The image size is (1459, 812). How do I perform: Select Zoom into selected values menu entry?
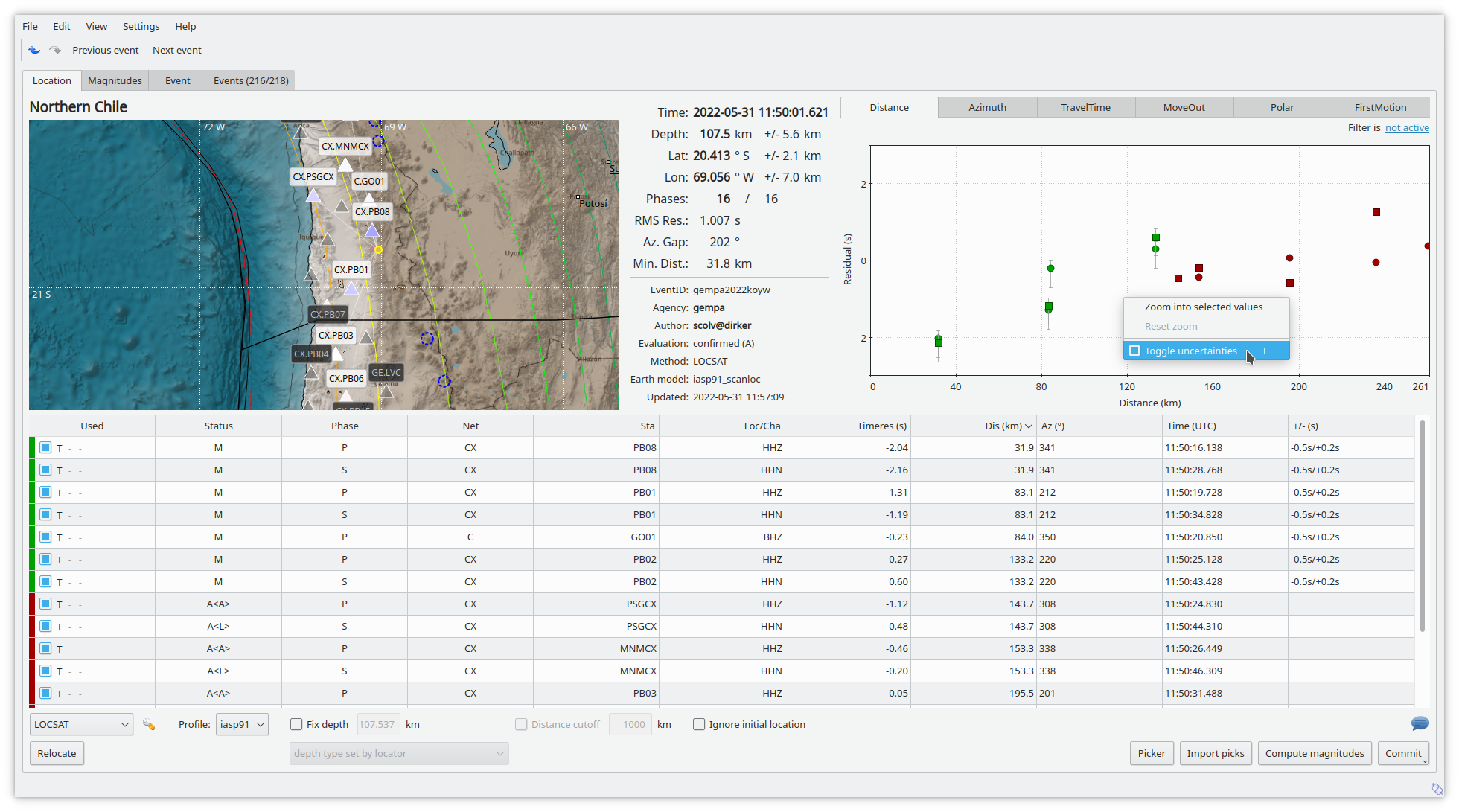coord(1206,307)
